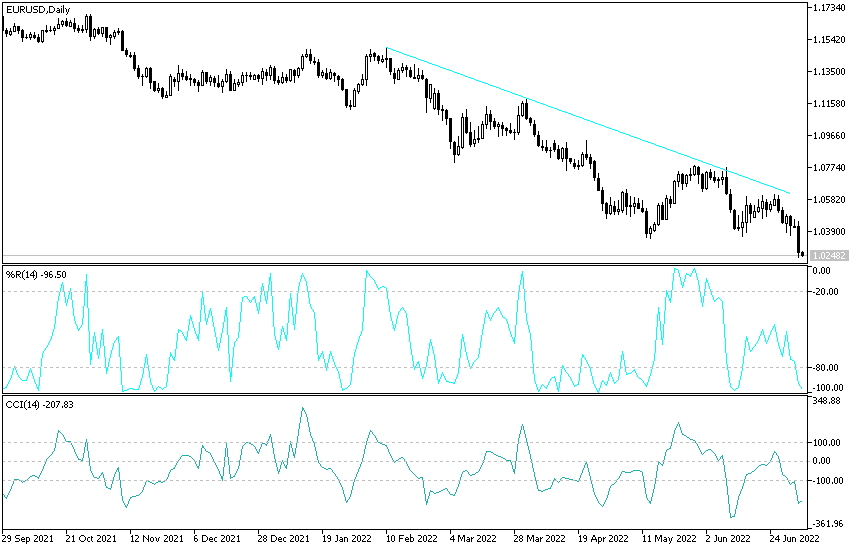Screen dimensions: 860x550
Task: Click the 10 Feb 2022 date label
Action: (x=411, y=538)
